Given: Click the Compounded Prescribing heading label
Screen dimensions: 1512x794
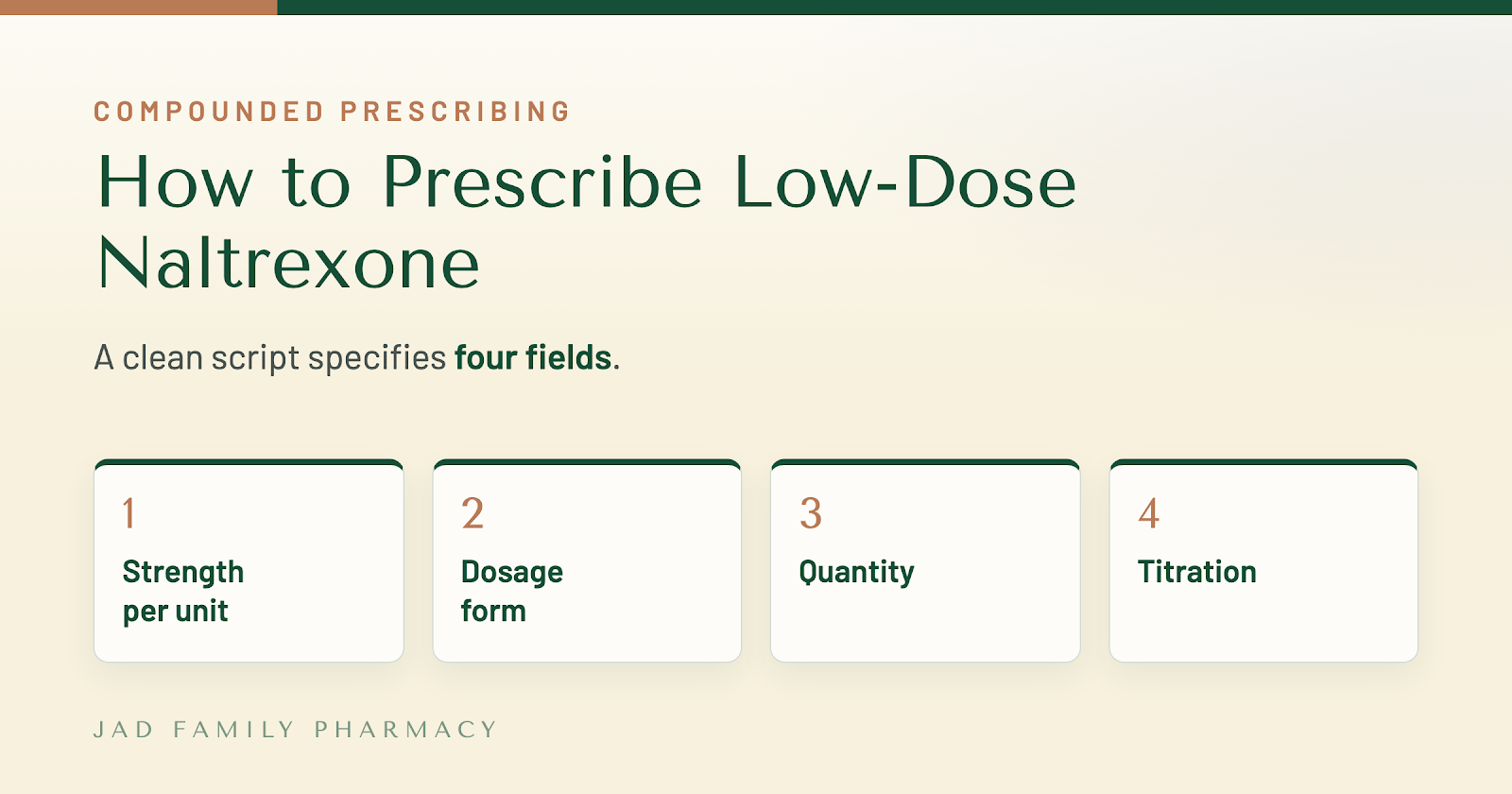Looking at the screenshot, I should click(333, 112).
